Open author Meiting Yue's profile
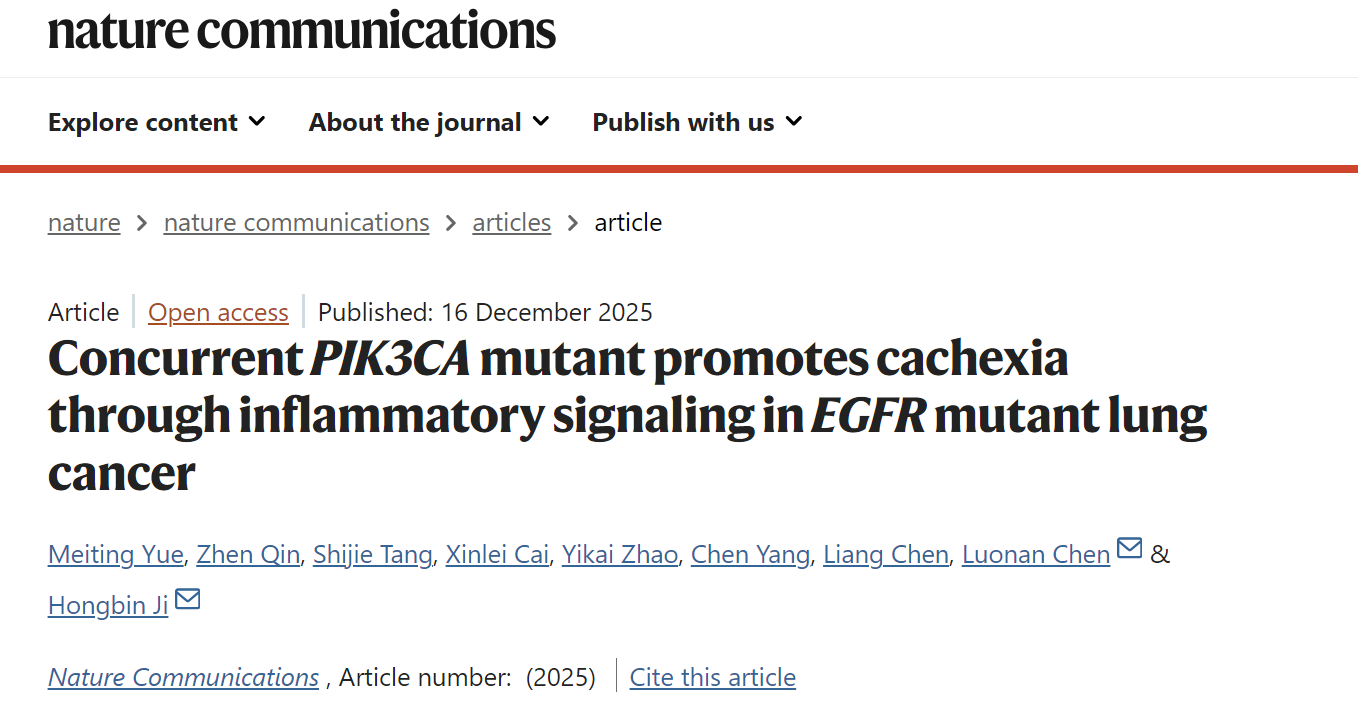Viewport: 1358px width, 708px height. [115, 554]
